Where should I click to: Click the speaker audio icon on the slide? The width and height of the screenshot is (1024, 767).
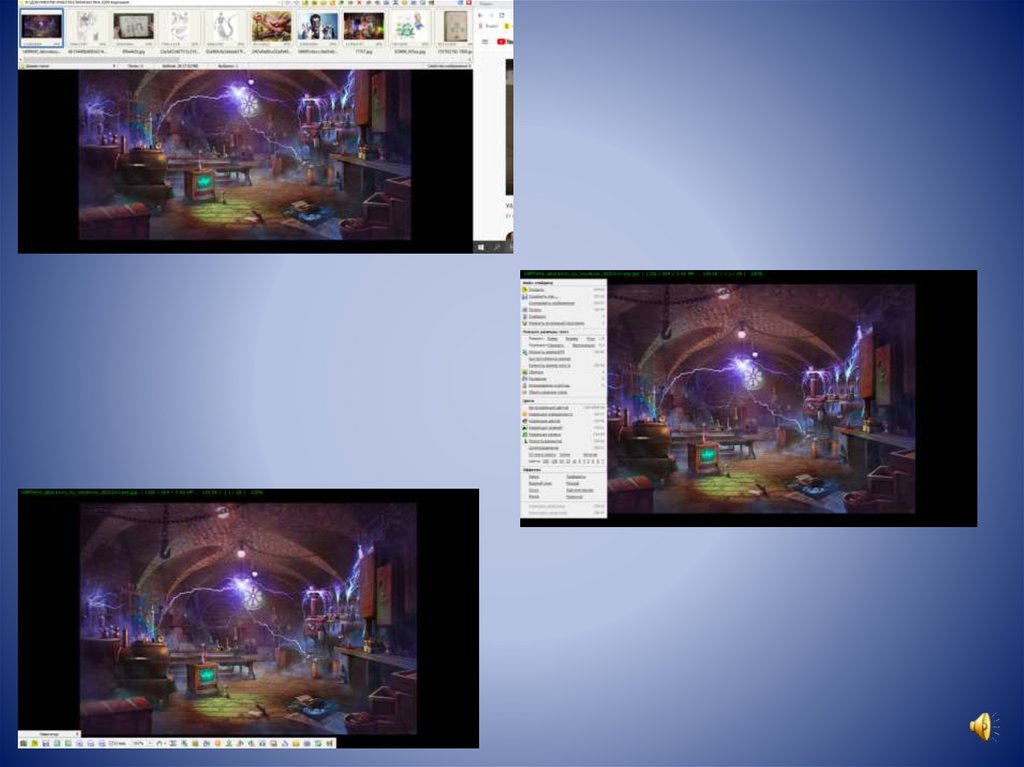click(x=984, y=726)
